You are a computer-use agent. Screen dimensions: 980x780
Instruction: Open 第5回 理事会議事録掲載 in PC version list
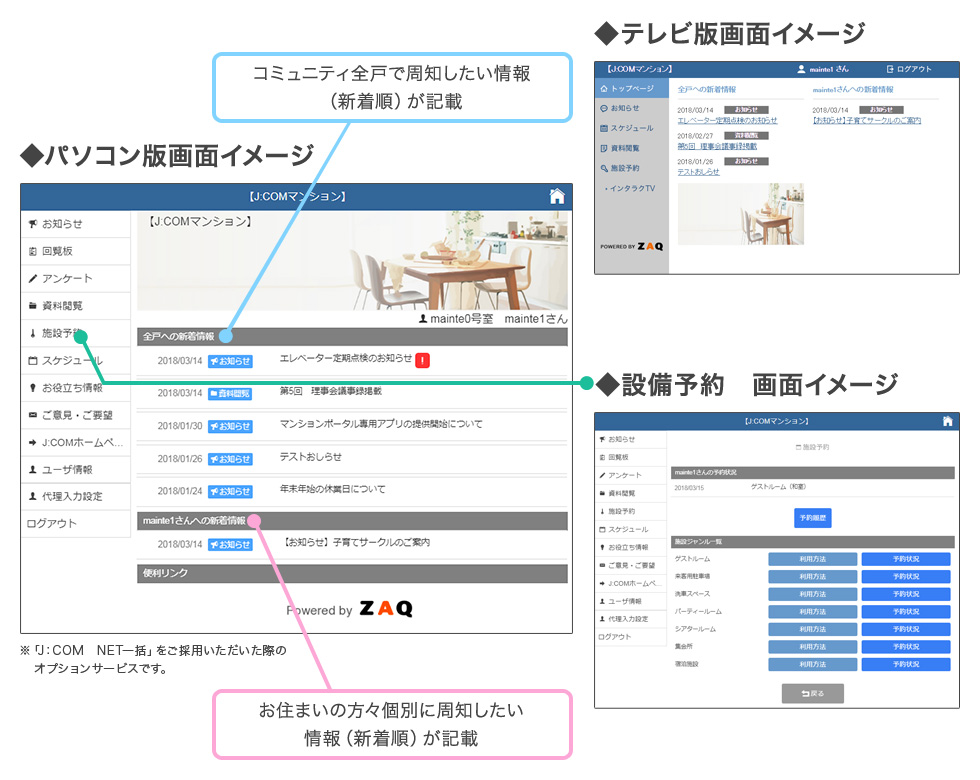[x=331, y=391]
